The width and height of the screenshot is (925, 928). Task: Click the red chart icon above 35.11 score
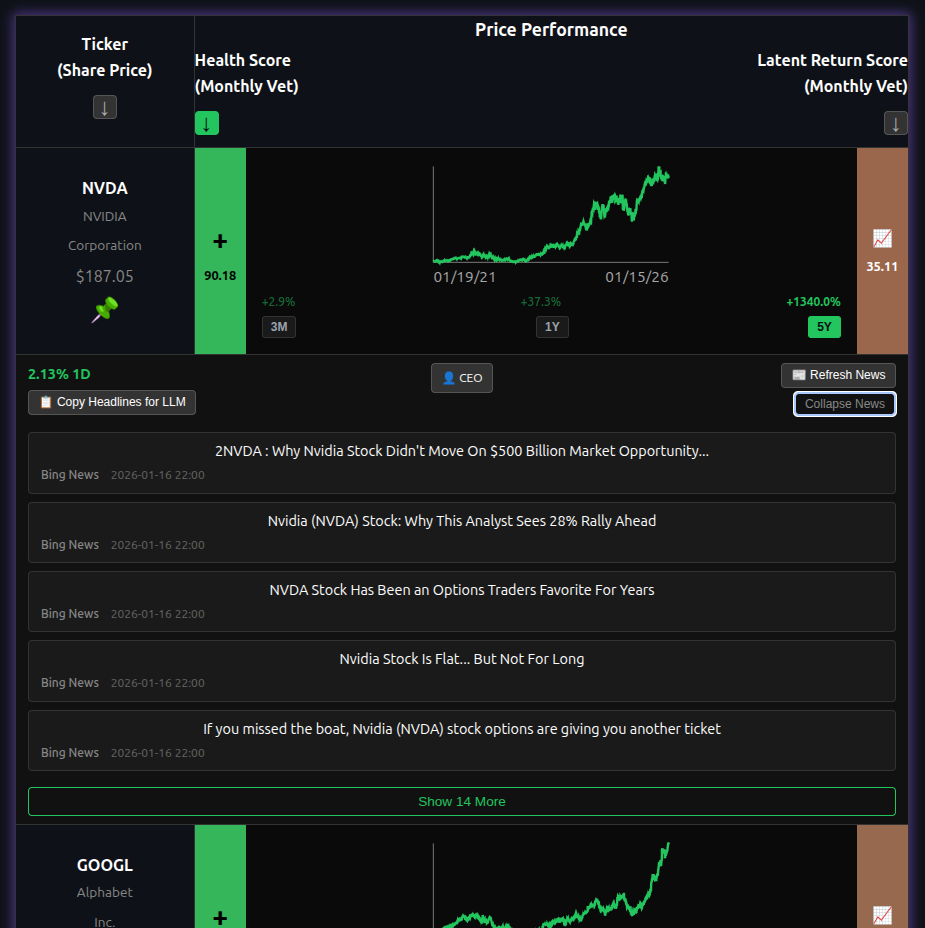[x=881, y=238]
